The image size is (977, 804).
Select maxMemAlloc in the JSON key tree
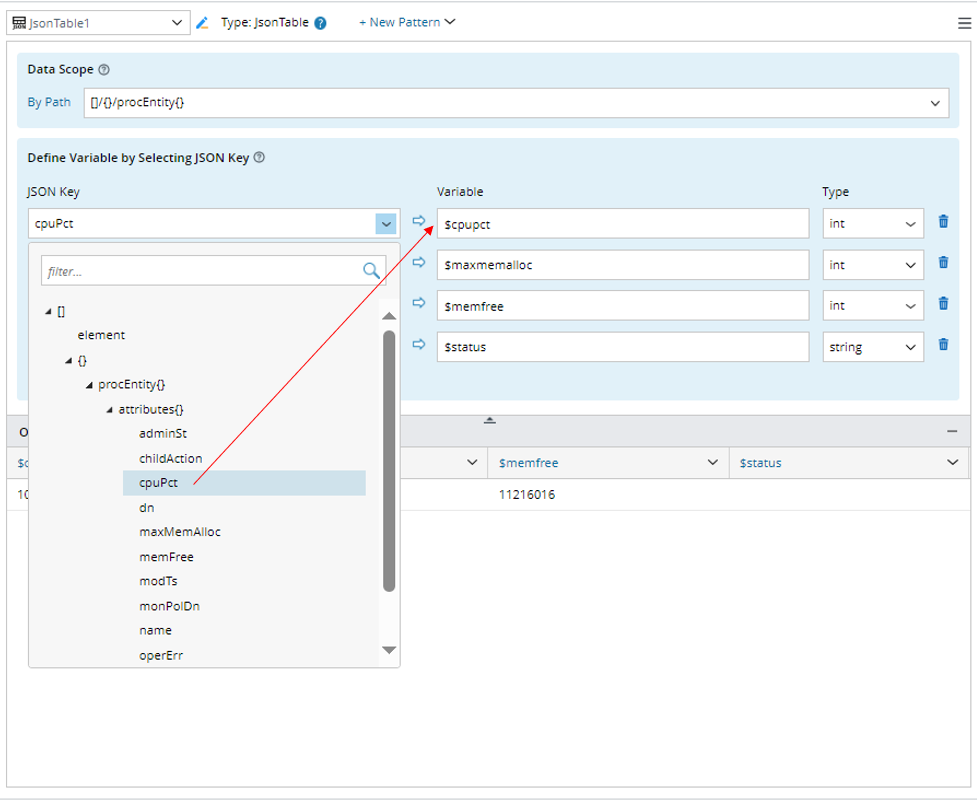180,532
